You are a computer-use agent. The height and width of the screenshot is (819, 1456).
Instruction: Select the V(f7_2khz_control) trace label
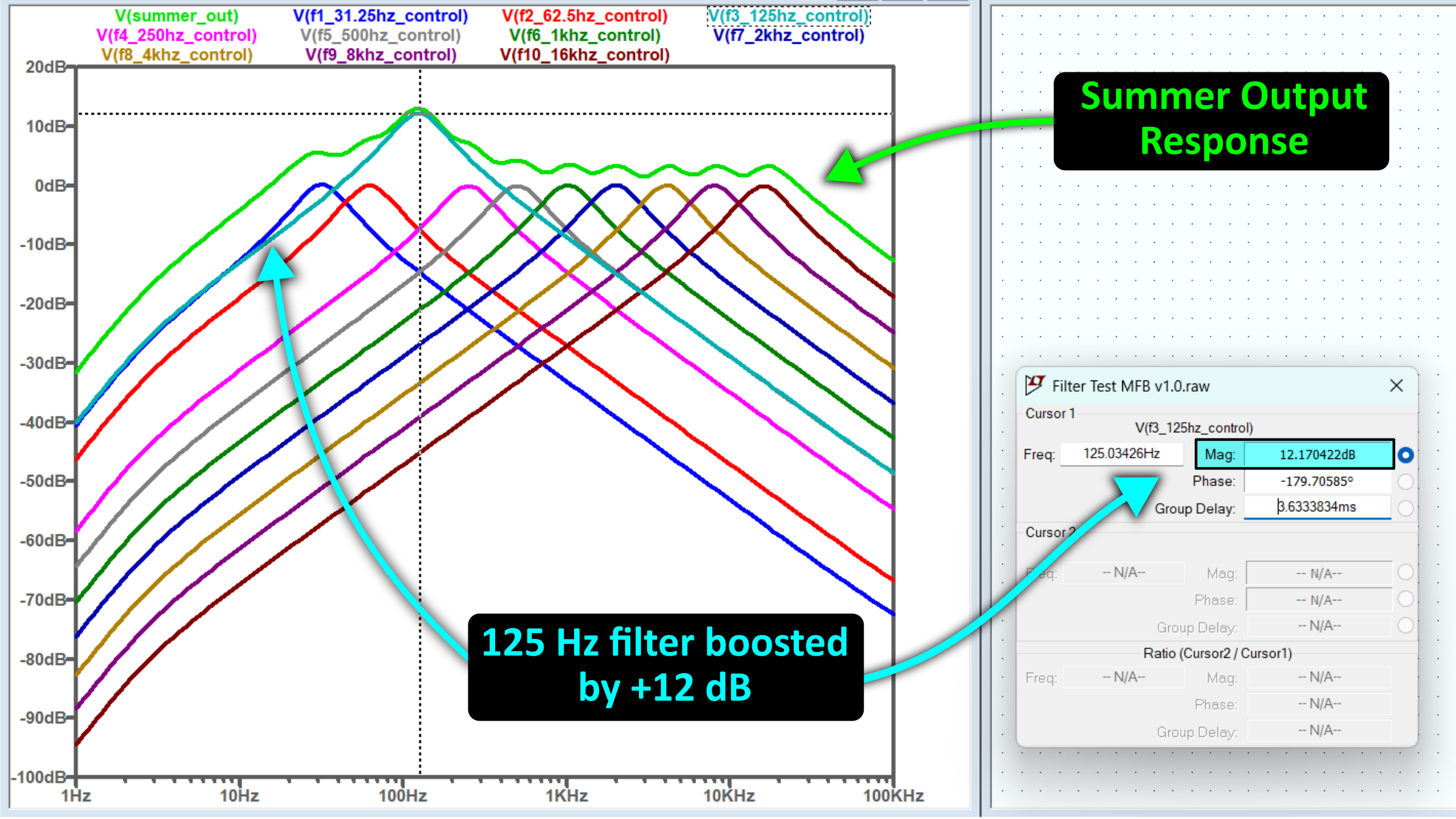(788, 36)
